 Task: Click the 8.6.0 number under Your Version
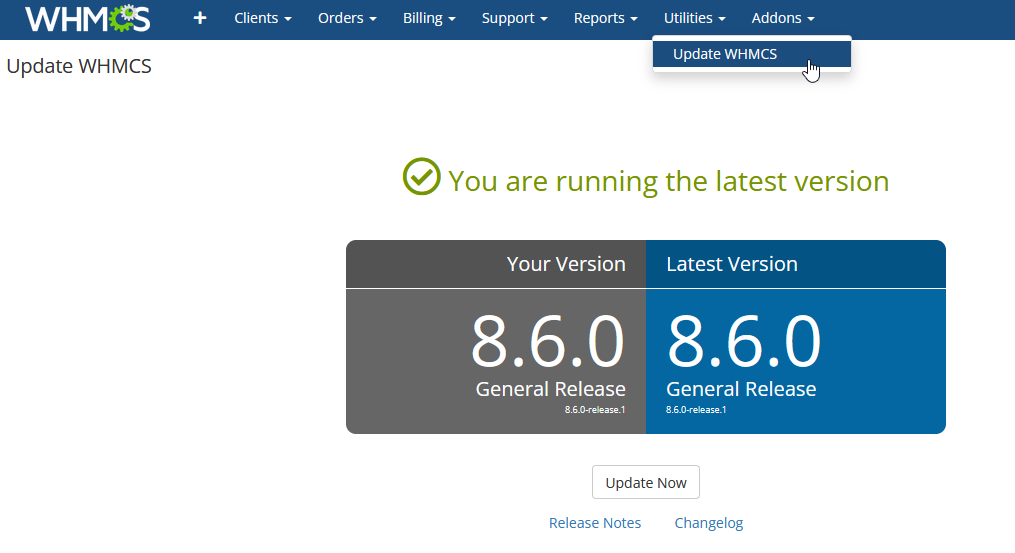pos(548,341)
